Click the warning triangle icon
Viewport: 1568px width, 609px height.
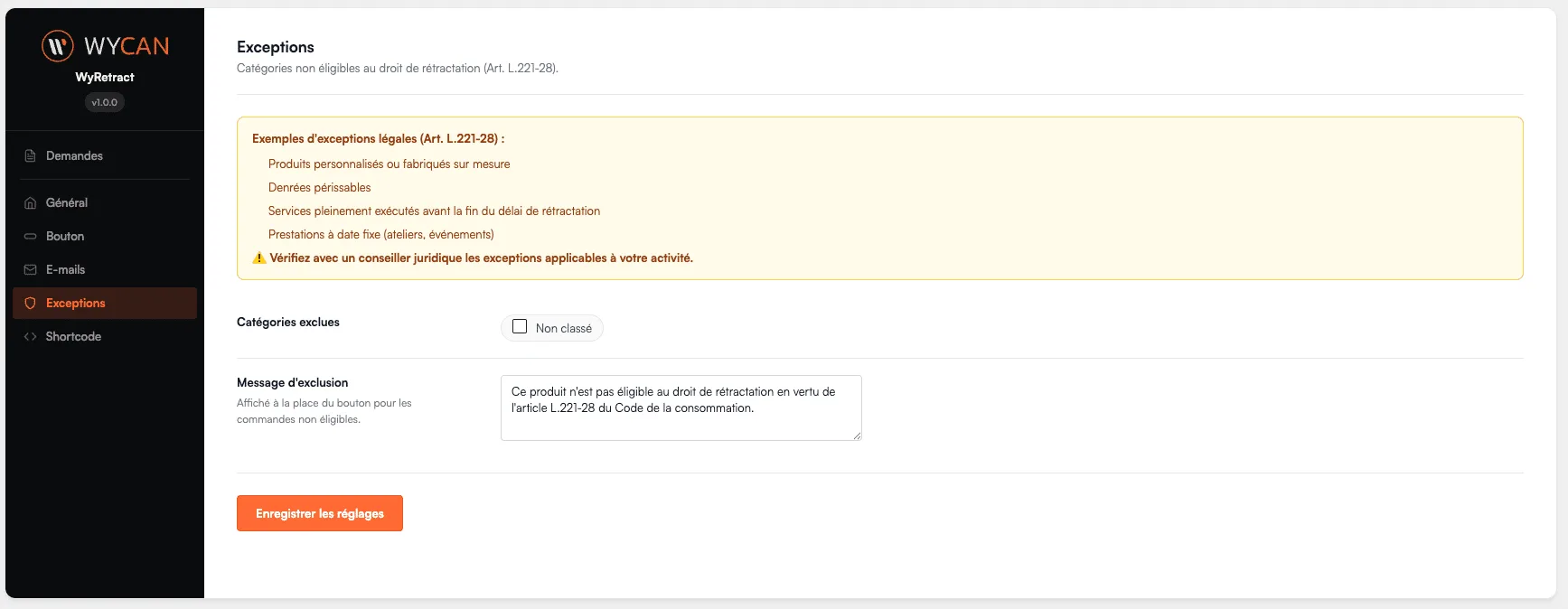259,258
